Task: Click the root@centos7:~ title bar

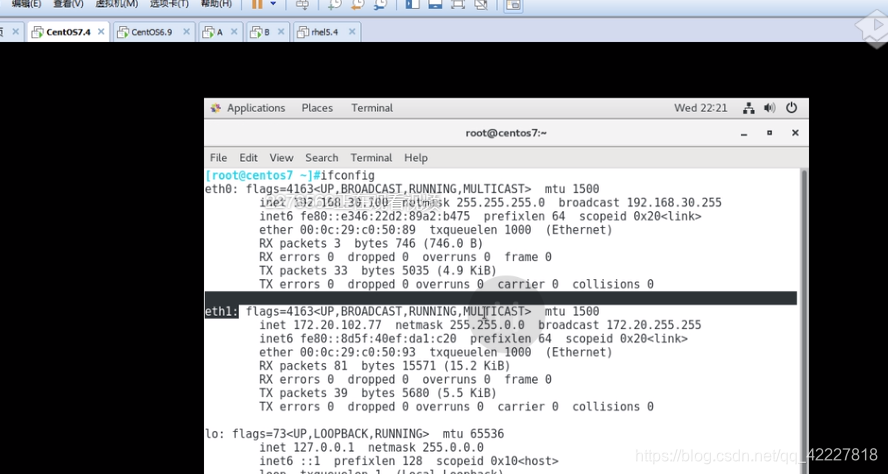Action: pyautogui.click(x=506, y=133)
